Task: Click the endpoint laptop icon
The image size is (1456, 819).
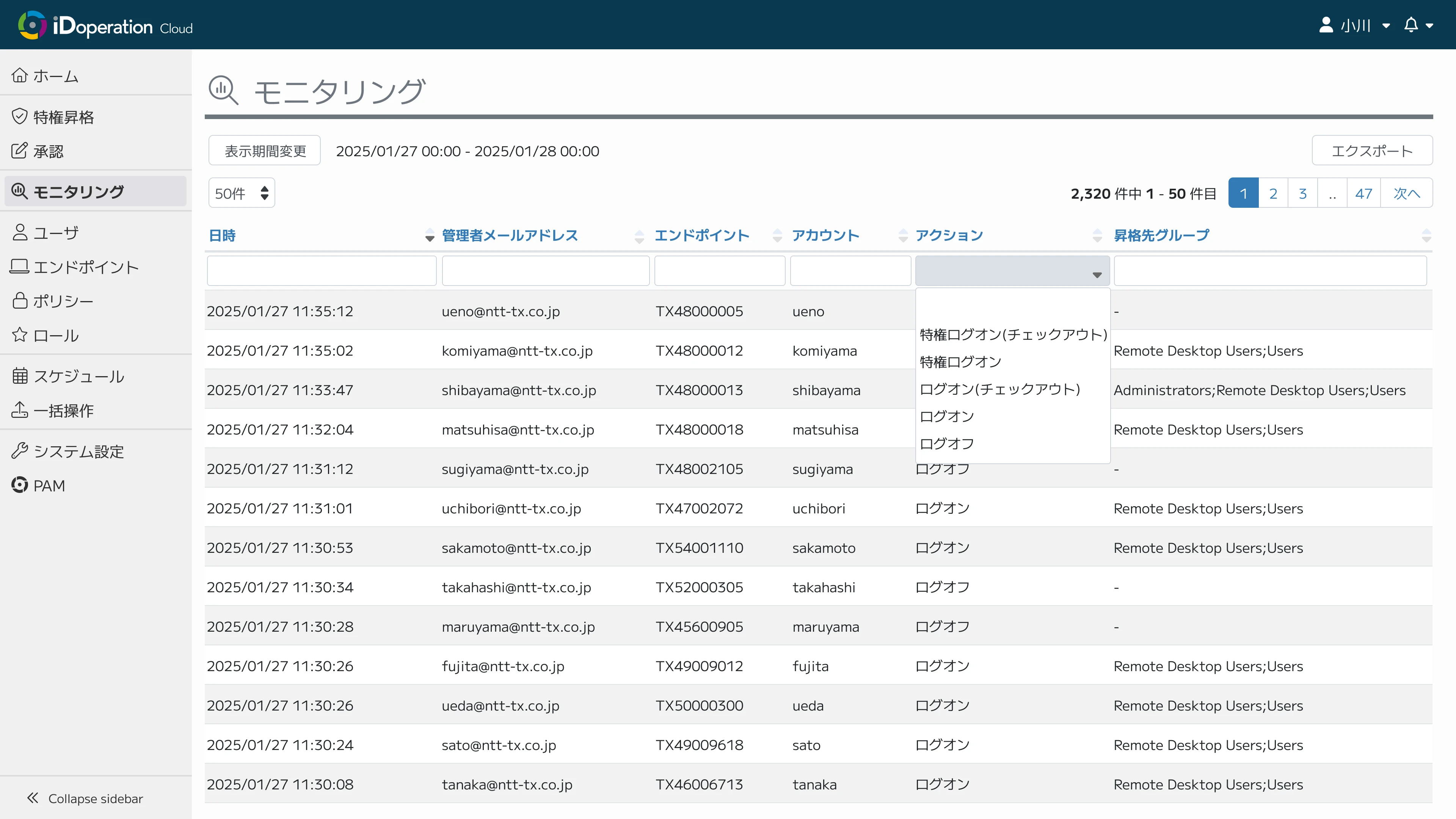Action: click(20, 267)
